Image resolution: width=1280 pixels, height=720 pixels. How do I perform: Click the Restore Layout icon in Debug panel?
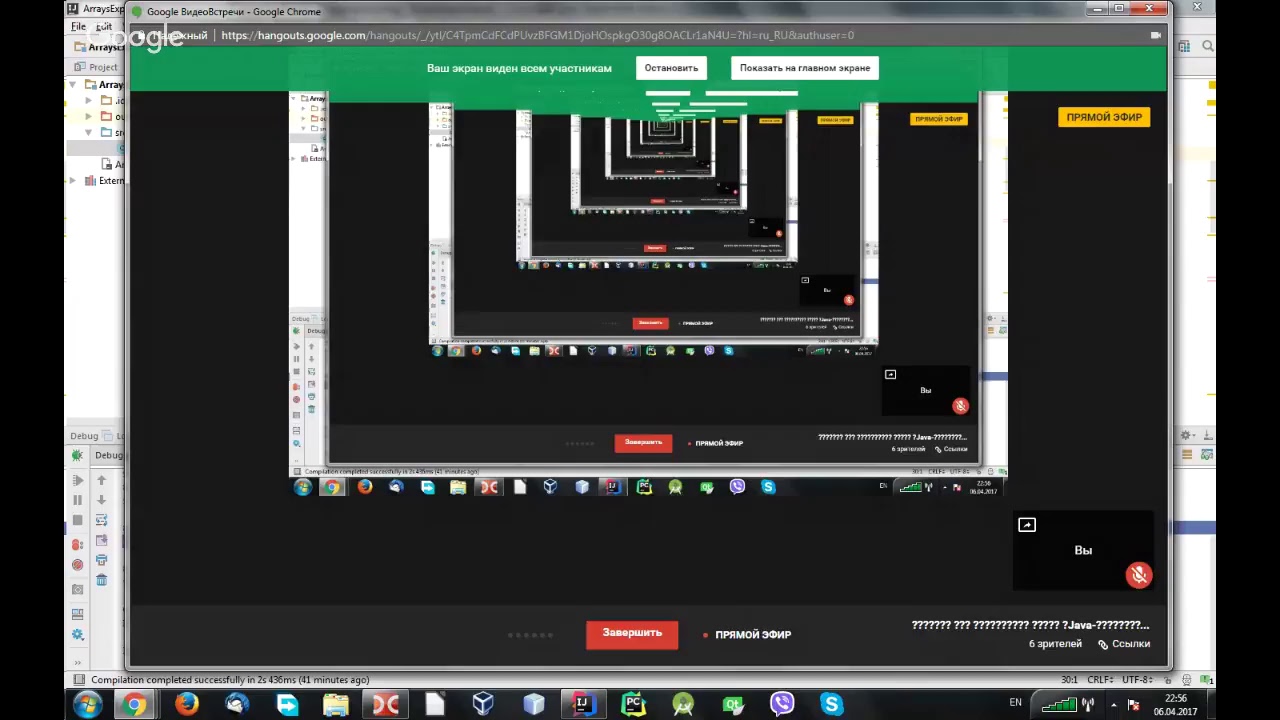77,614
